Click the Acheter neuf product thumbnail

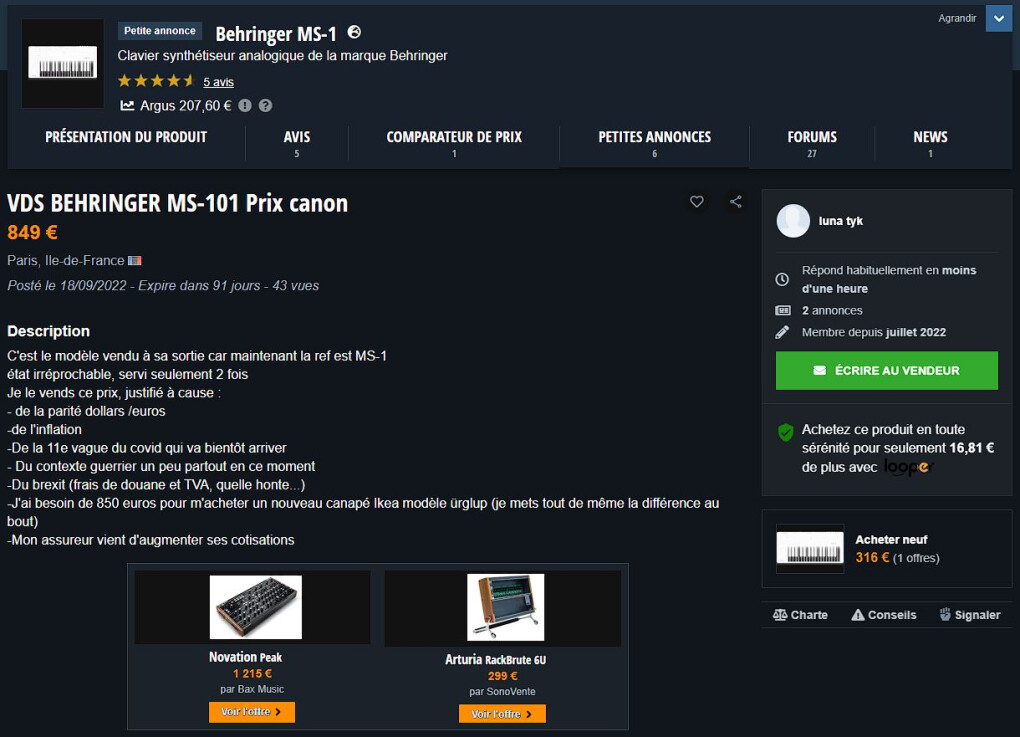pos(810,549)
